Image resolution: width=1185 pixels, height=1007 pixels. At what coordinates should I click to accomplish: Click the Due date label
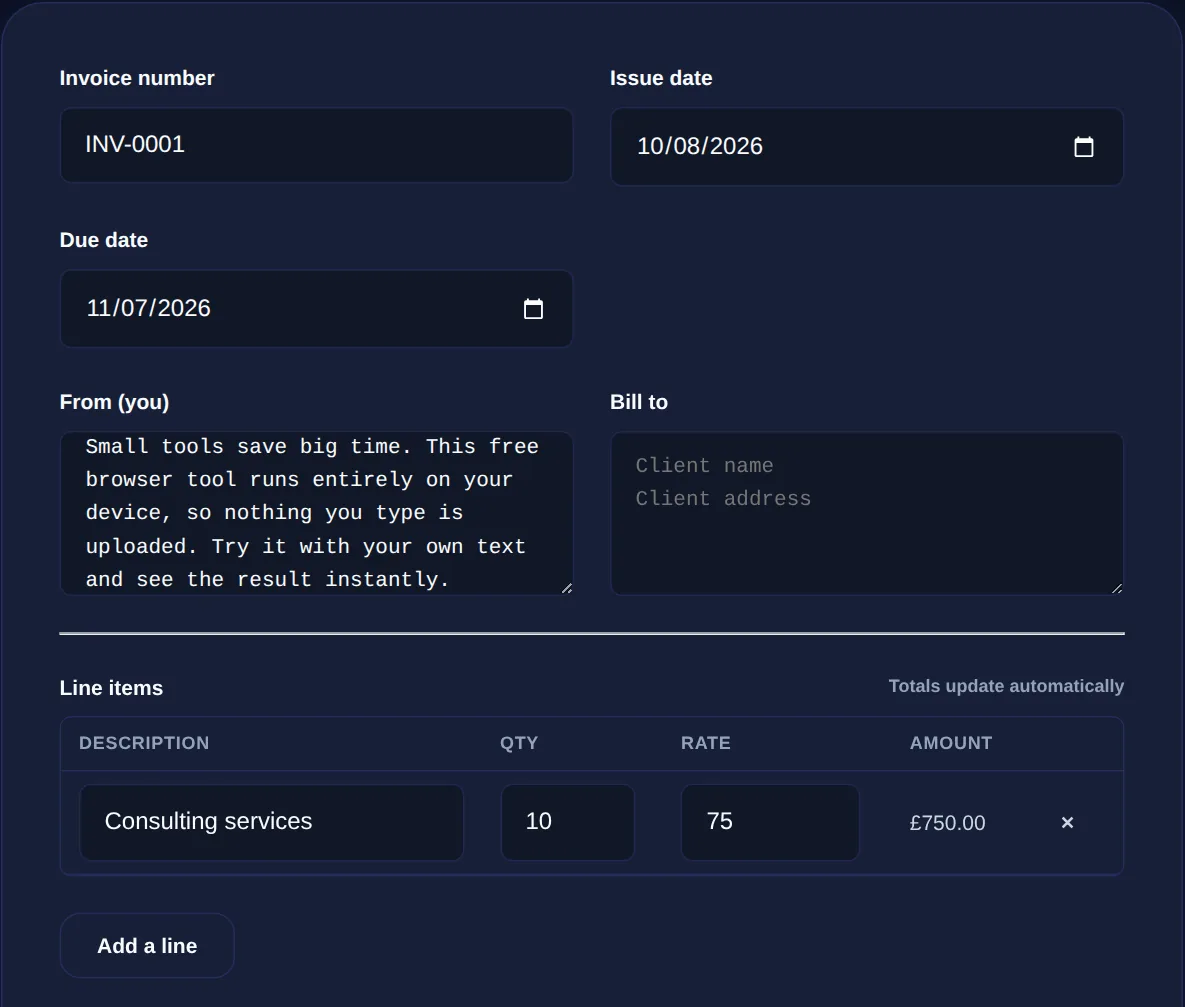(x=104, y=240)
